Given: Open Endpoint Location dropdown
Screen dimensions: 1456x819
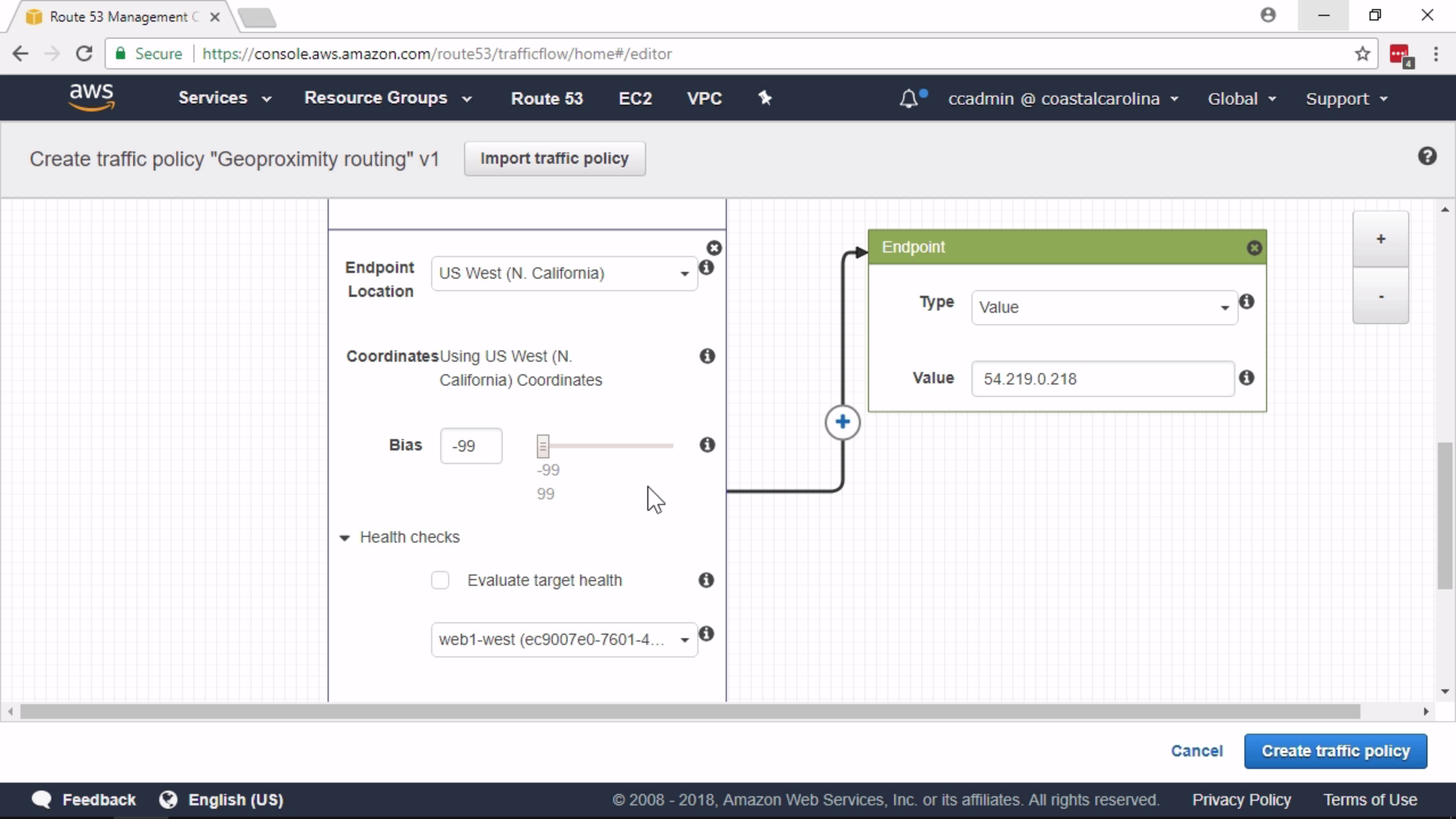Looking at the screenshot, I should click(x=564, y=274).
